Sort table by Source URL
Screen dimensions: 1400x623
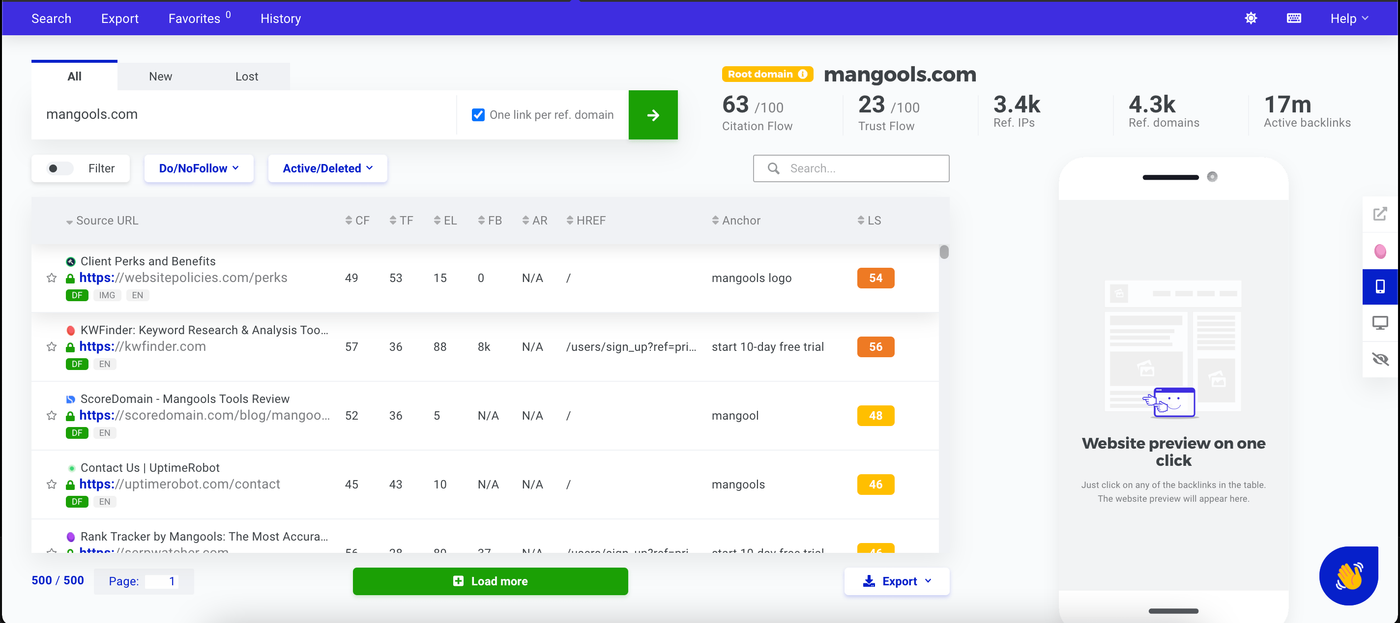coord(102,220)
